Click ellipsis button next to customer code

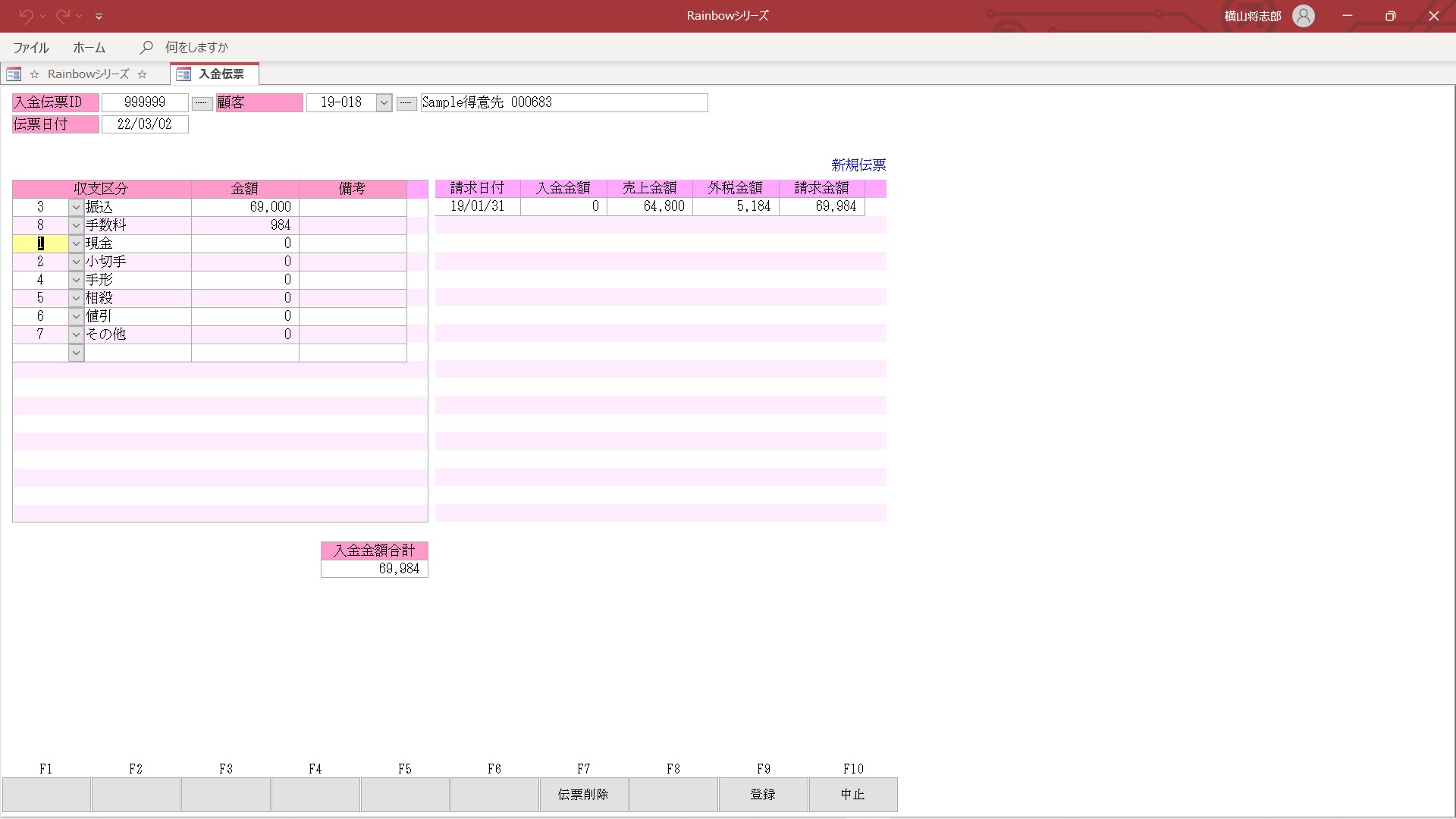coord(406,102)
